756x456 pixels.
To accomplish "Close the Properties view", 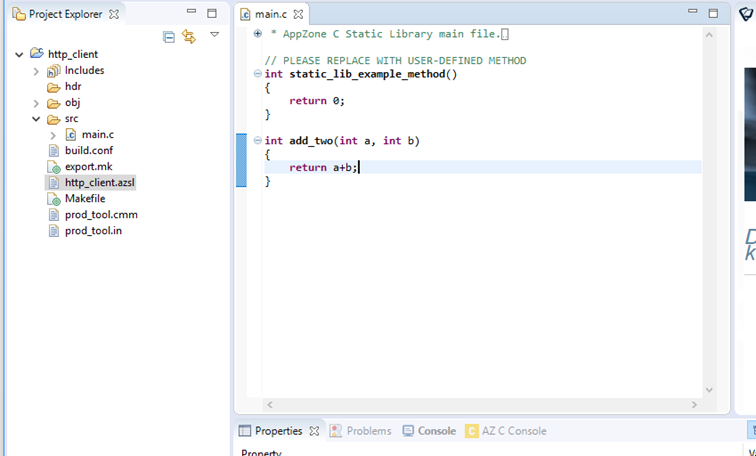I will coord(314,431).
